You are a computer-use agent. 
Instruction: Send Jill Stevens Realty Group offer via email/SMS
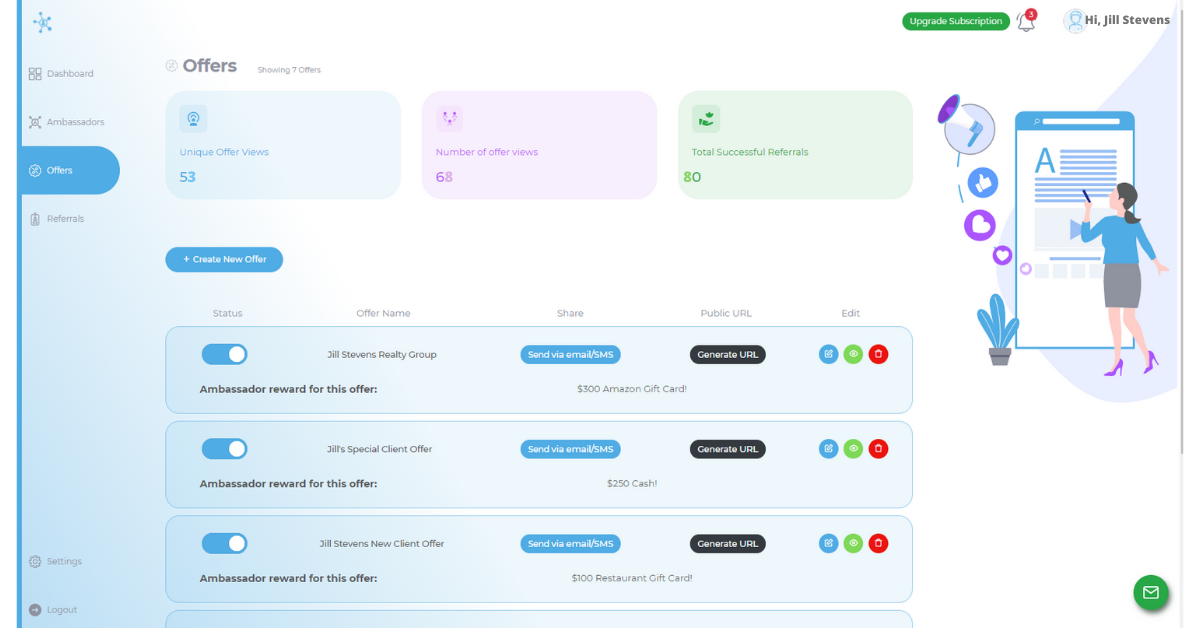pos(570,354)
